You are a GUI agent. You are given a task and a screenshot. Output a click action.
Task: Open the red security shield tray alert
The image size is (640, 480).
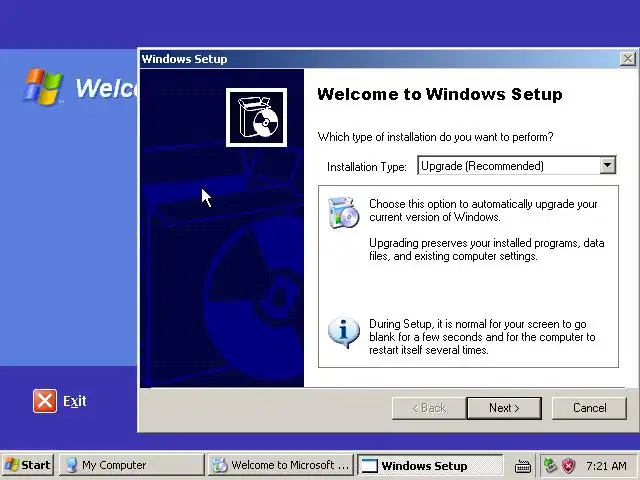click(568, 465)
